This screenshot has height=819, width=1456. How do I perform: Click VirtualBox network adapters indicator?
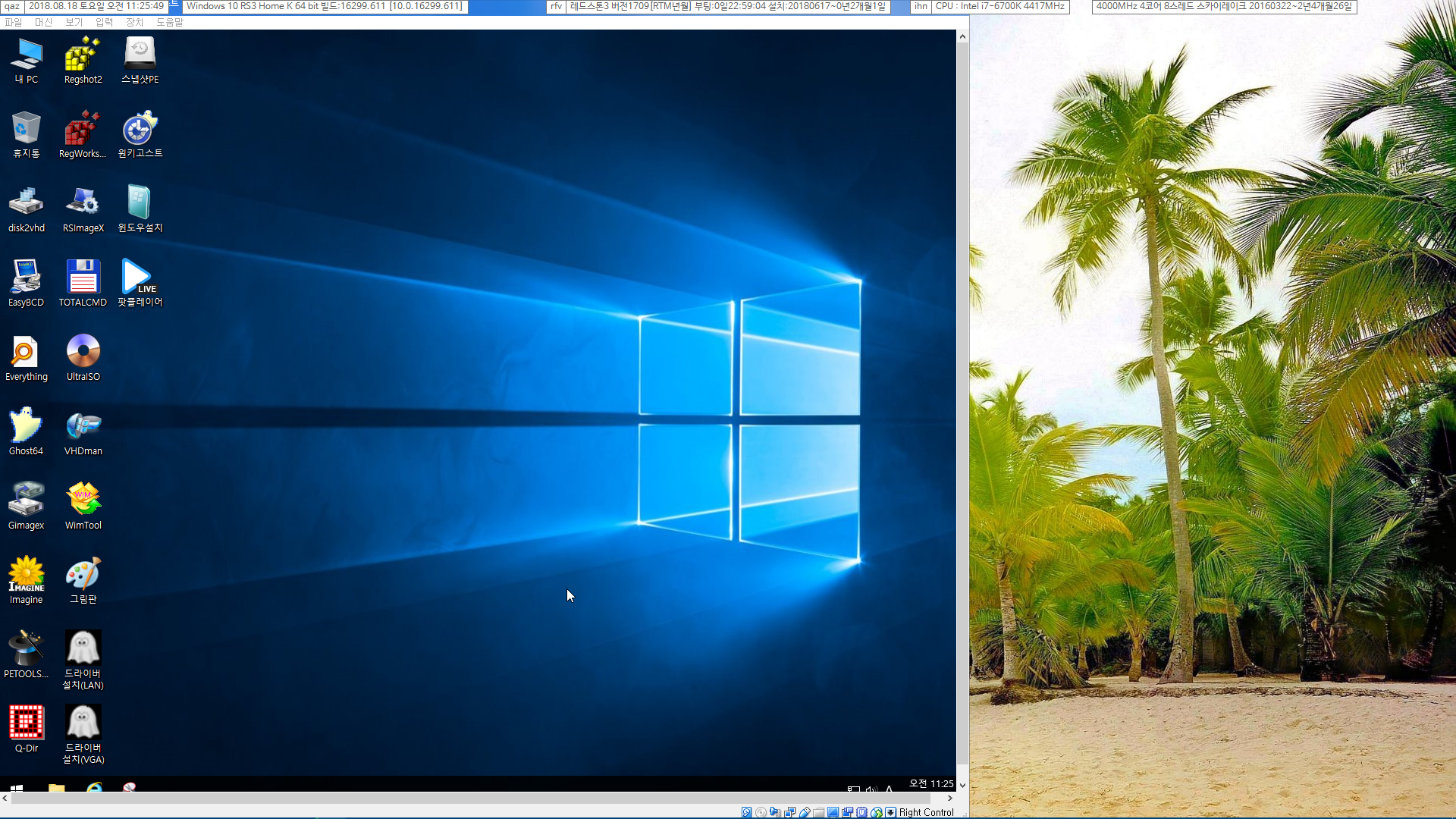[x=790, y=812]
